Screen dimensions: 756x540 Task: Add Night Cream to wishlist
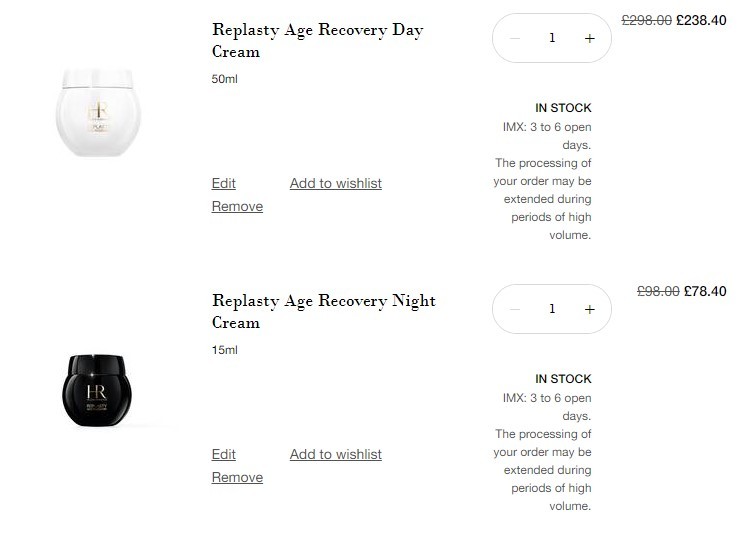(x=336, y=454)
